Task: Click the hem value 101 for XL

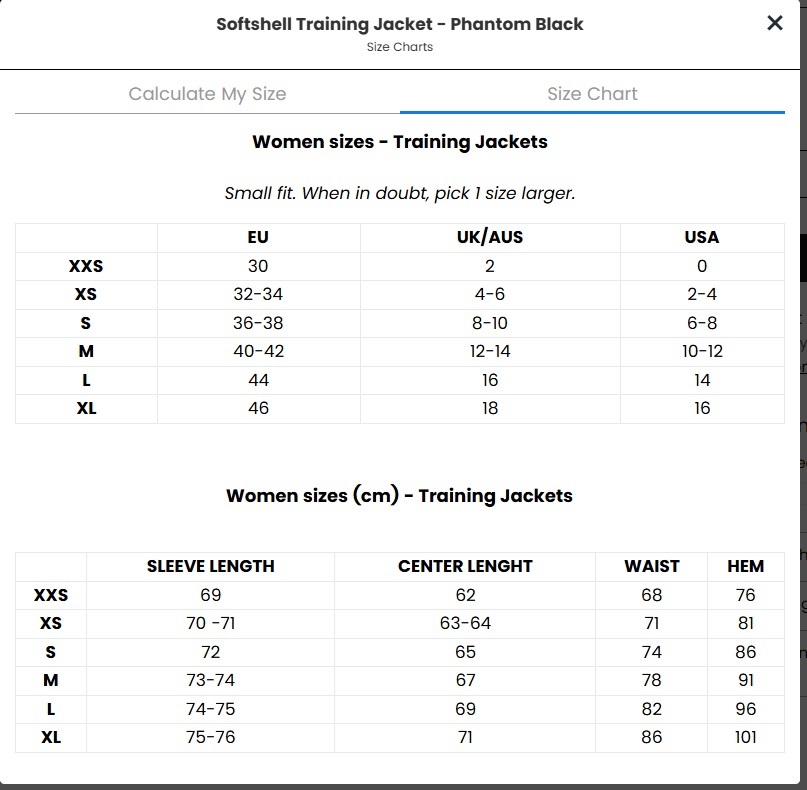Action: (746, 737)
